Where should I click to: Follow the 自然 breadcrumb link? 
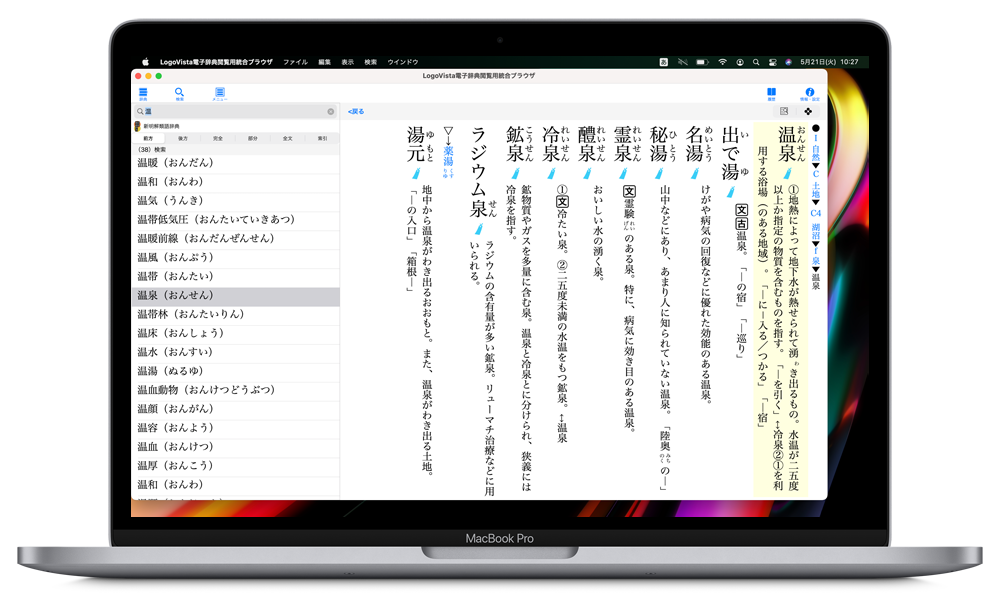[816, 153]
